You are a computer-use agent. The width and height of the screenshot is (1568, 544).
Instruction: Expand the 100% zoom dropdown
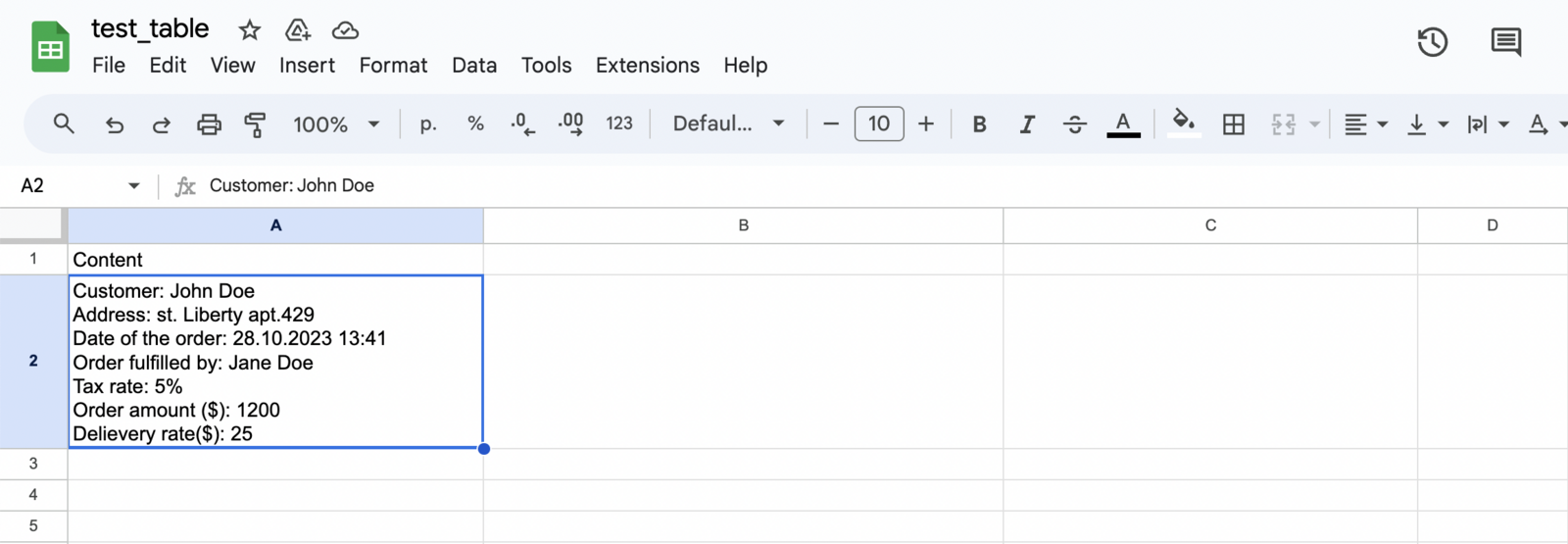336,124
